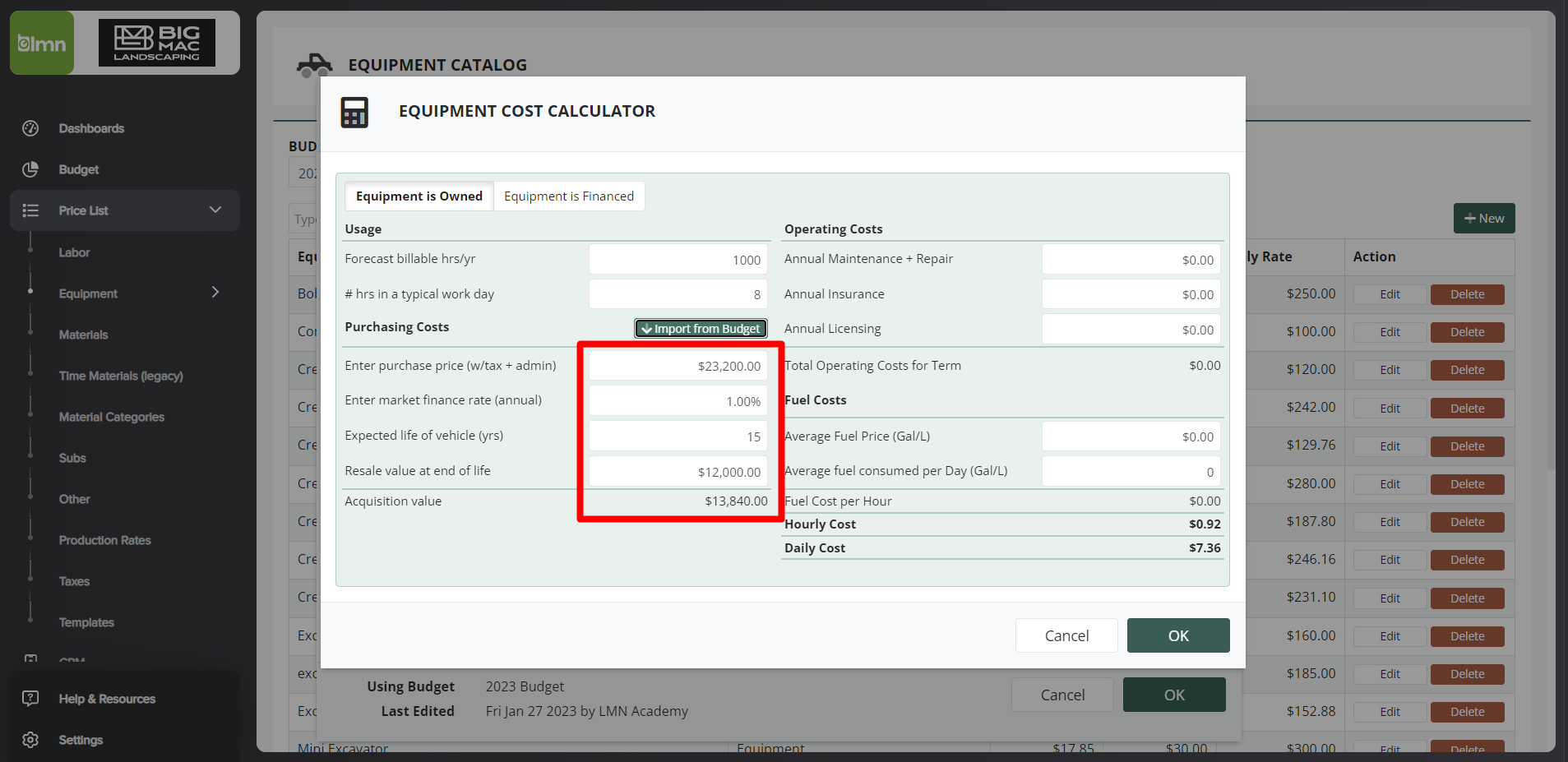The width and height of the screenshot is (1568, 762).
Task: Edit expected life of vehicle field
Action: tap(678, 436)
